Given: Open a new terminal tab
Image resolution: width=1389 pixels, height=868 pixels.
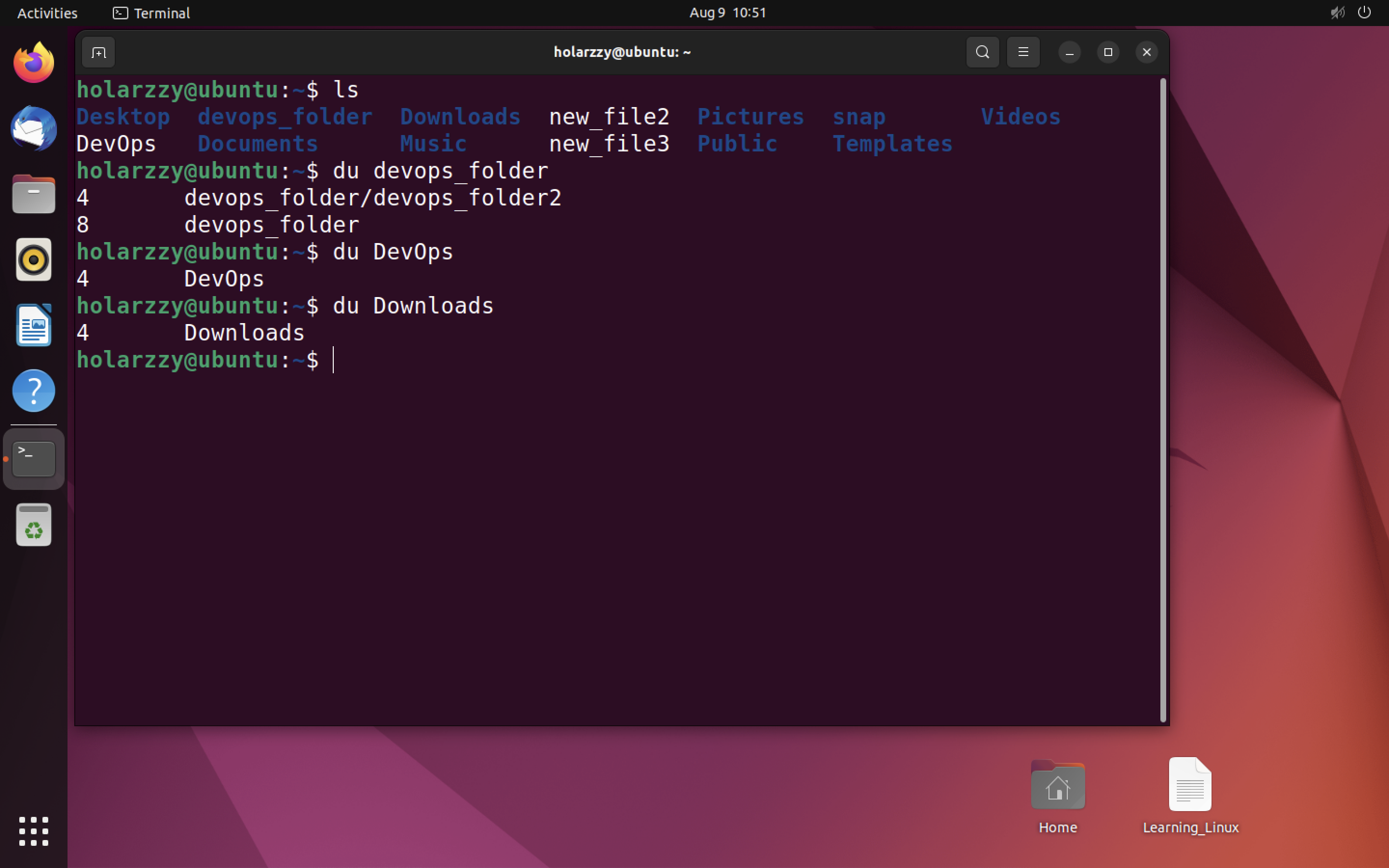Looking at the screenshot, I should click(x=97, y=52).
